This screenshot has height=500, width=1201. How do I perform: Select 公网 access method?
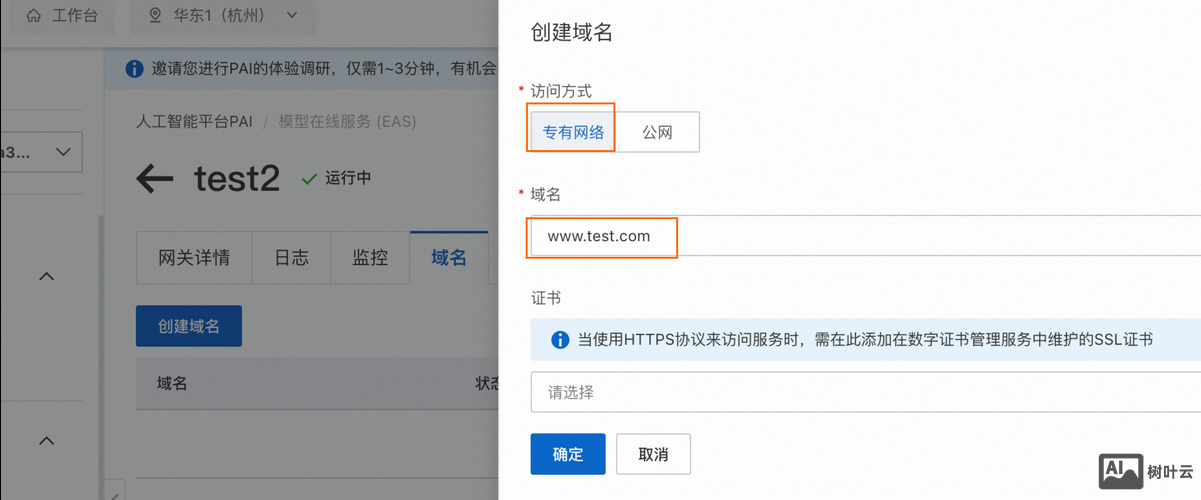click(657, 132)
